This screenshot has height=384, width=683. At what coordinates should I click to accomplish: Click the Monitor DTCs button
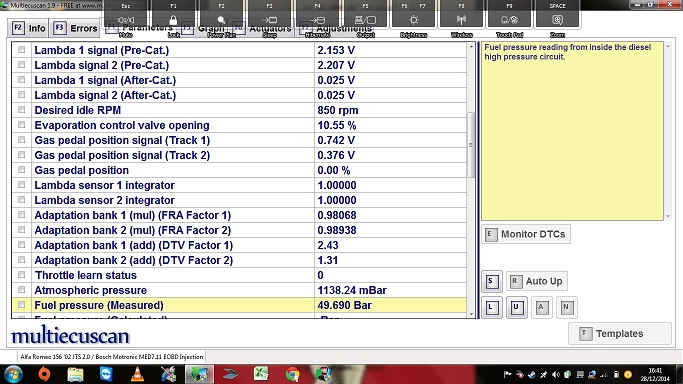pos(526,234)
